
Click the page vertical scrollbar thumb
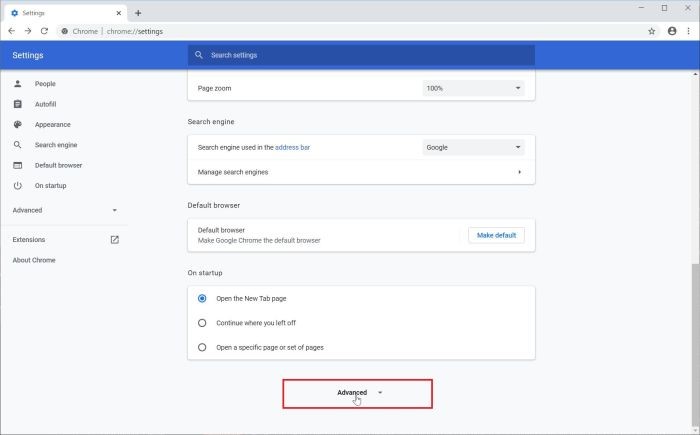[x=696, y=343]
